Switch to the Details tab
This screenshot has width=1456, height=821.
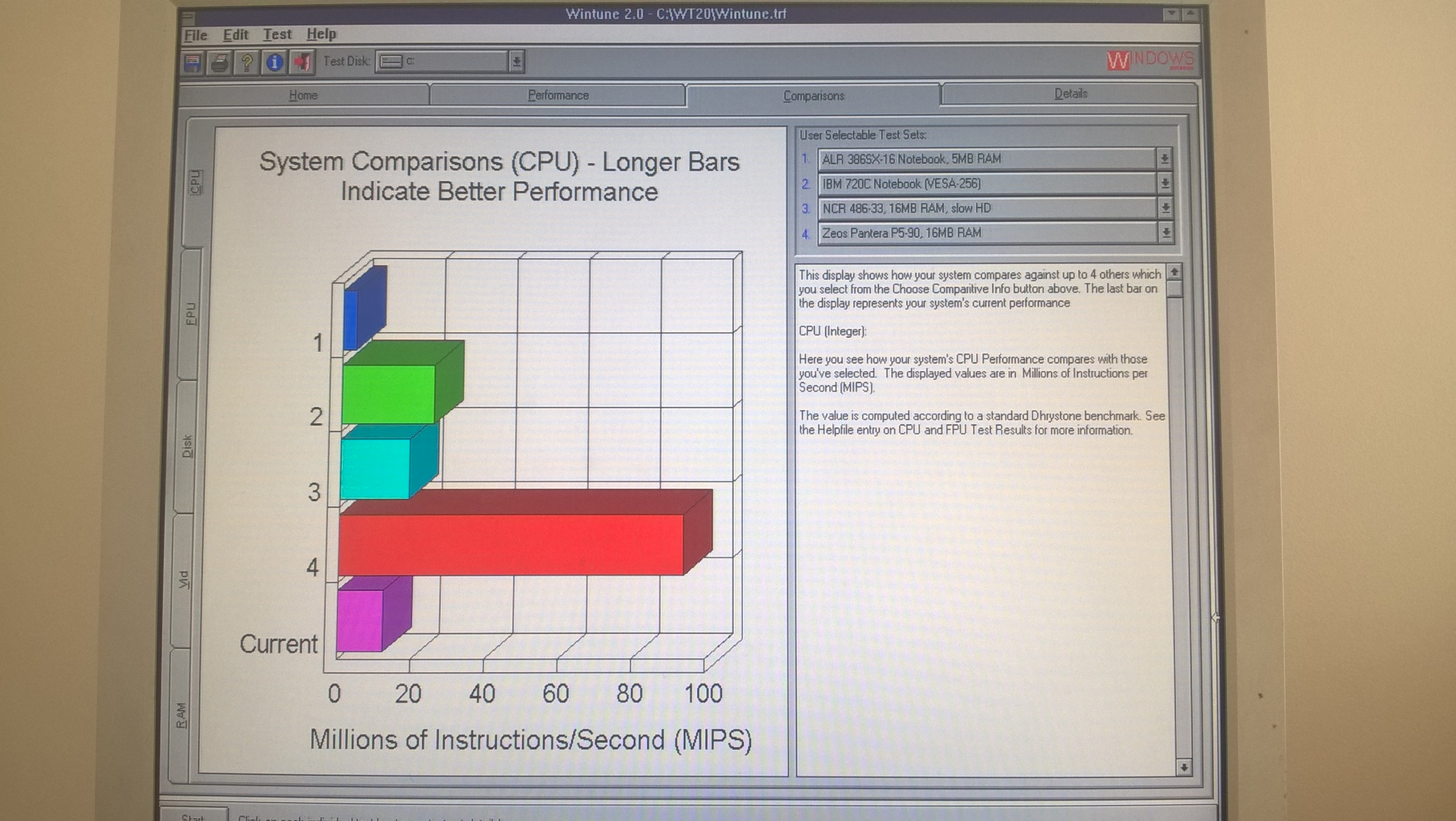coord(1071,94)
